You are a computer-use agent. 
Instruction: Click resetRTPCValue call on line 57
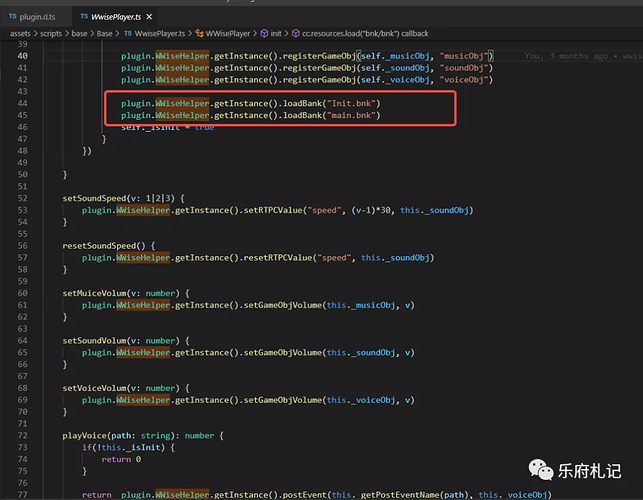[278, 258]
